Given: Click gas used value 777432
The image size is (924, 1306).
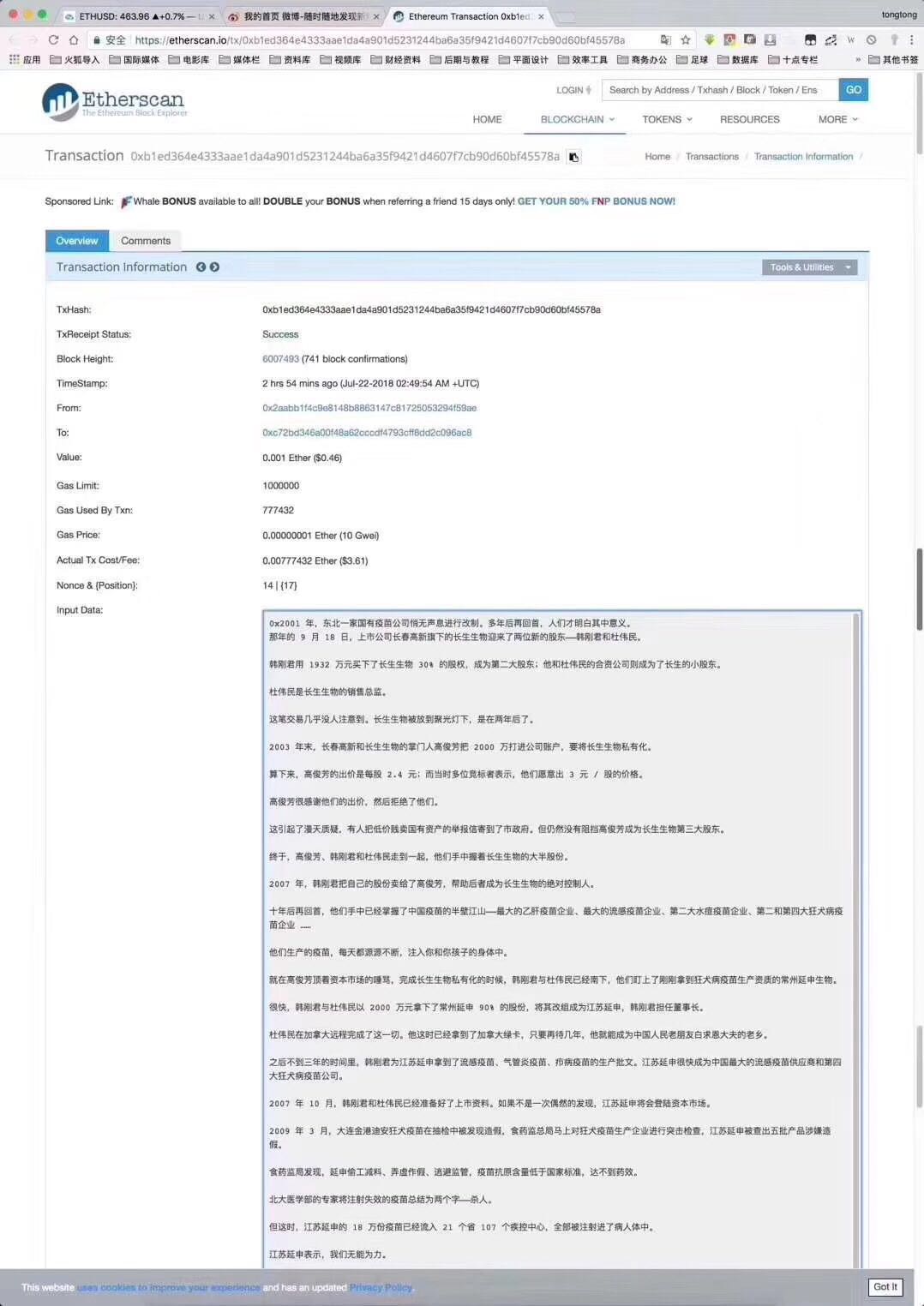Looking at the screenshot, I should (x=278, y=510).
